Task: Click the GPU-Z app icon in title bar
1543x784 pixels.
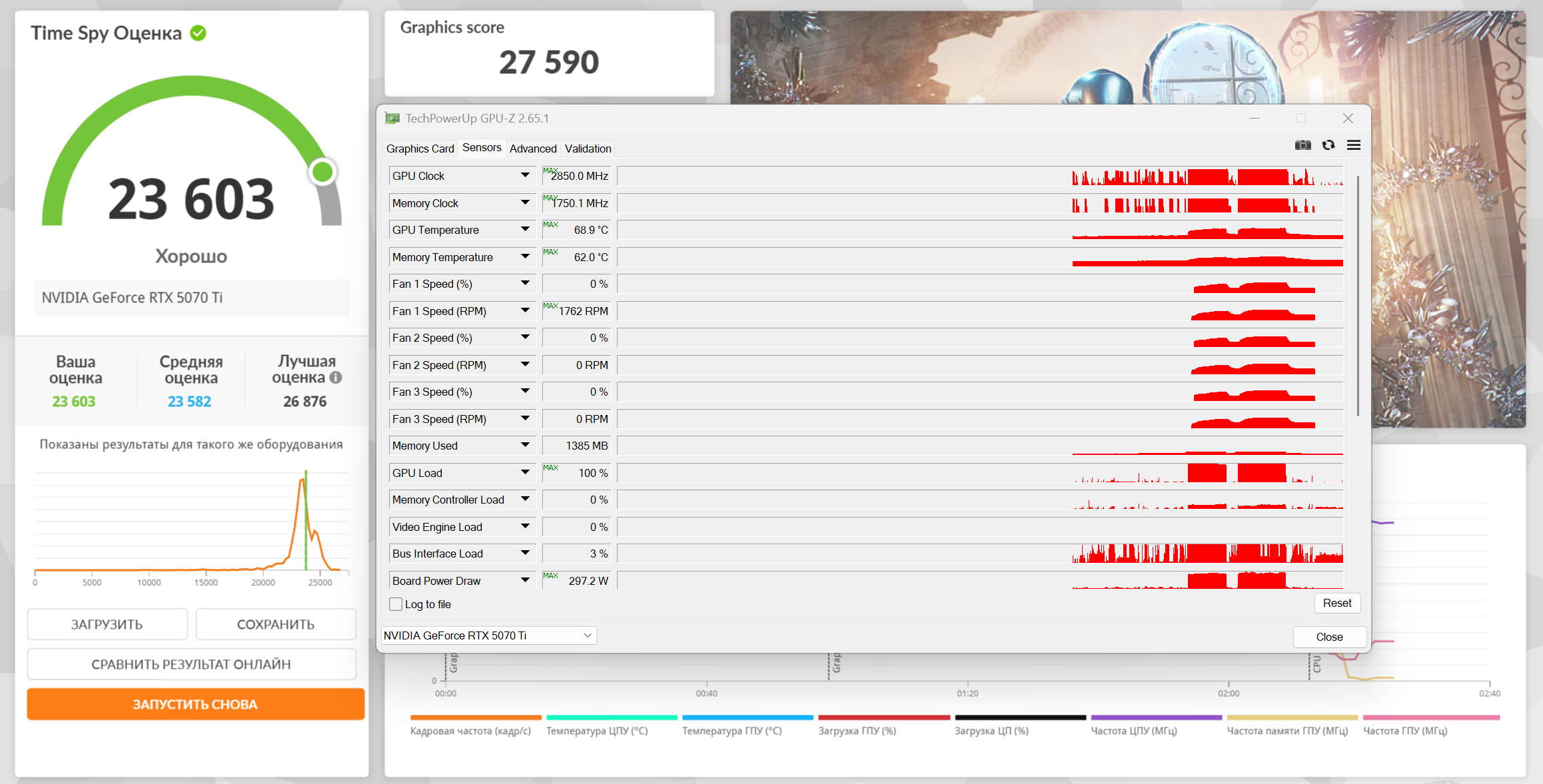Action: point(392,119)
